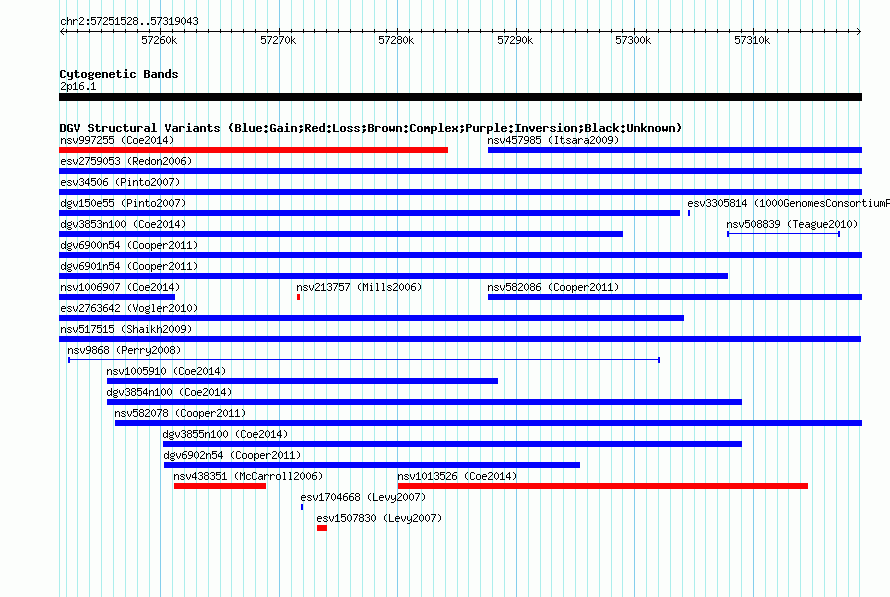The image size is (890, 597).
Task: Select the dgv3855n100 (Coe2014) label
Action: (x=225, y=434)
